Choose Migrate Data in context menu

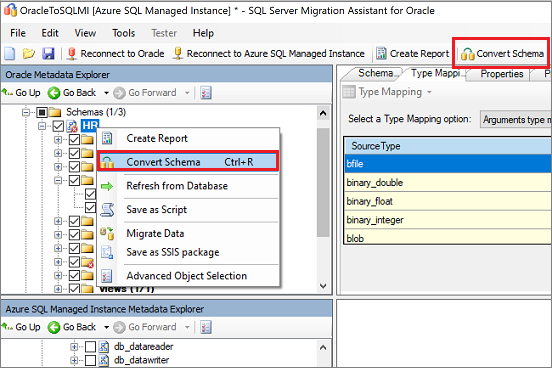188,233
